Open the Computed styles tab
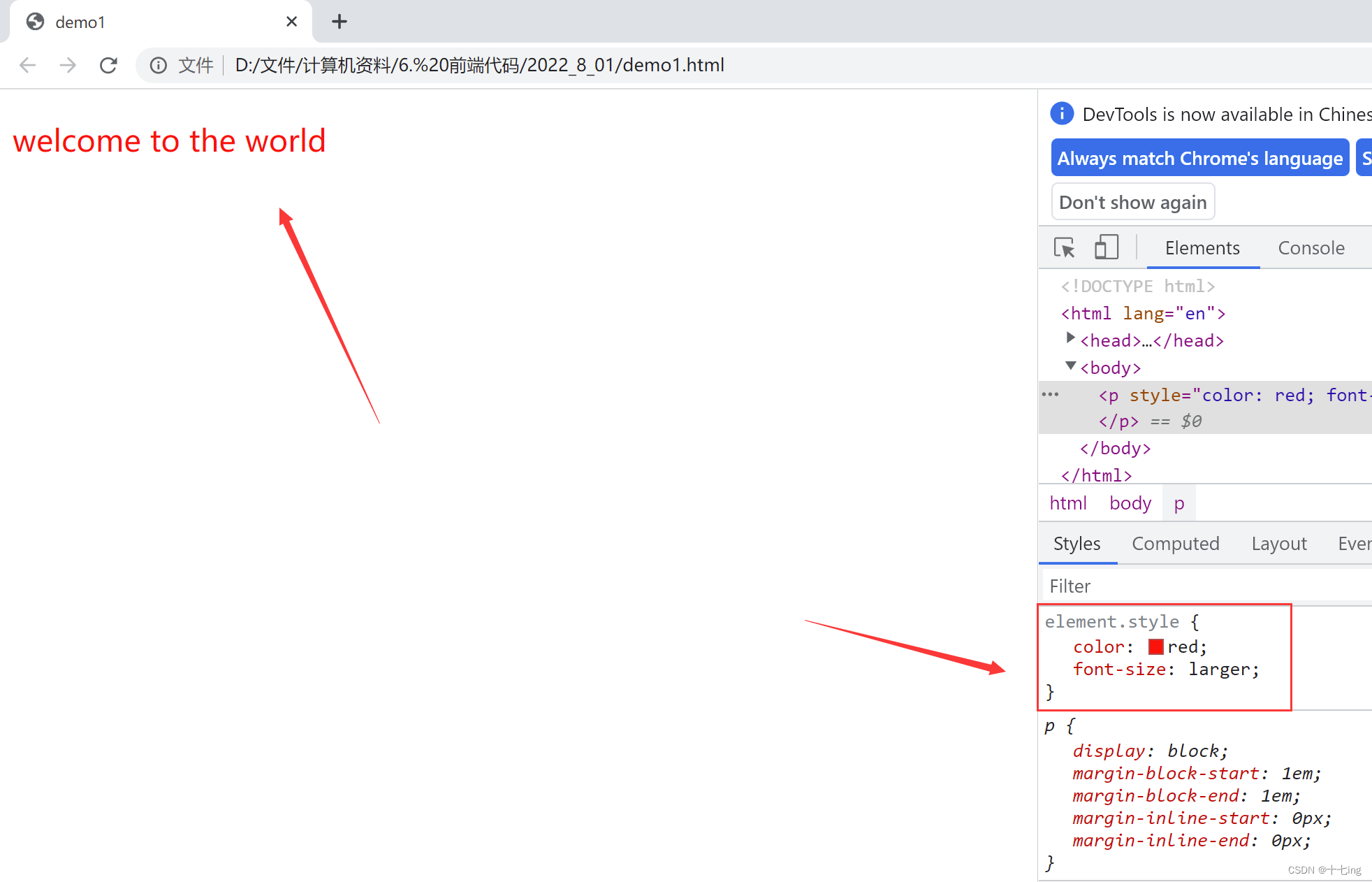 [x=1175, y=544]
